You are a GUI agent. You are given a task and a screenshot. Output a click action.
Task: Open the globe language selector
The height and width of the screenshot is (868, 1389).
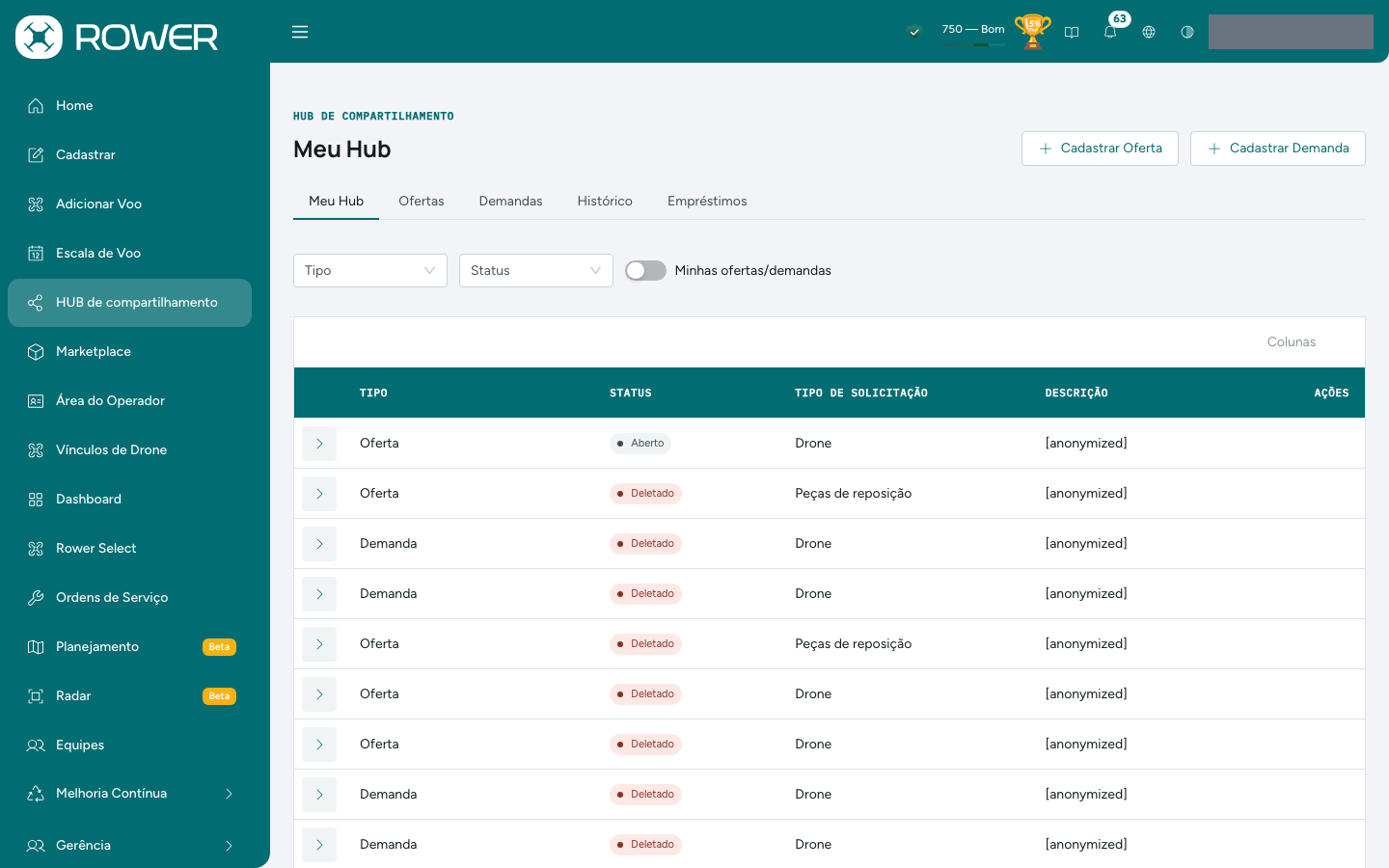[x=1149, y=32]
